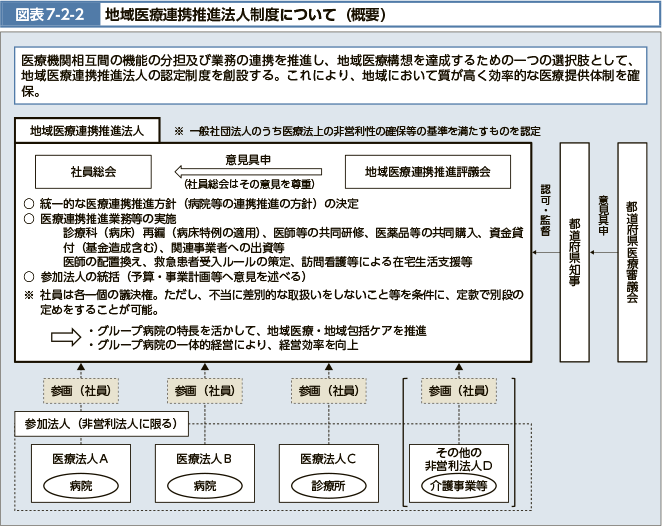Select the 社員総会 box
Image resolution: width=662 pixels, height=526 pixels.
point(95,171)
